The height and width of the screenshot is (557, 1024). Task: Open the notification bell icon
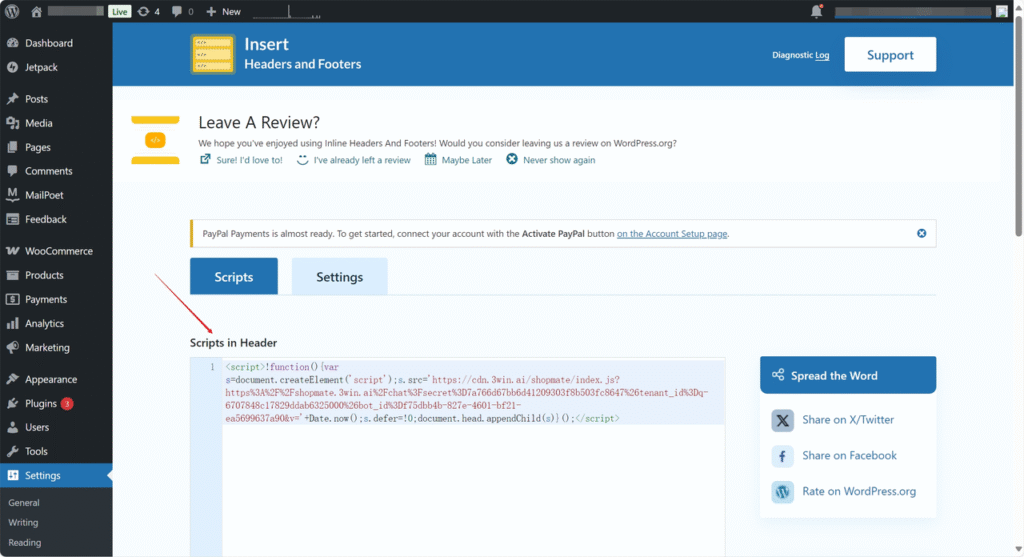pos(816,11)
